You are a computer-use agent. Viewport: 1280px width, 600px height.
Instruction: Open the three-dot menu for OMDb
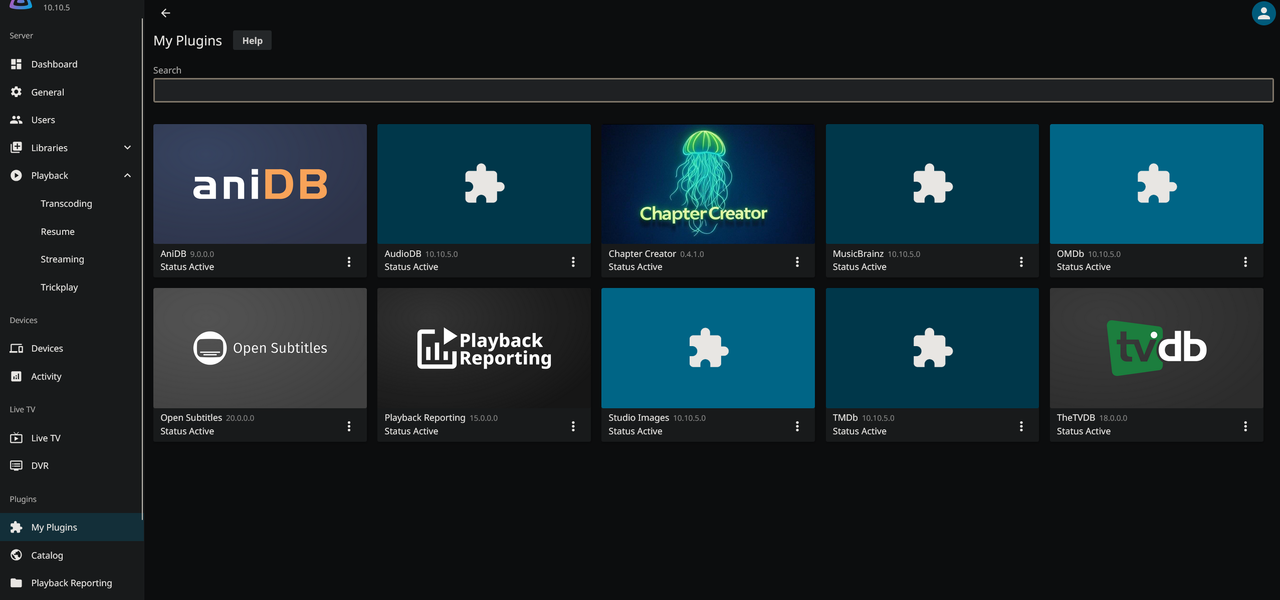pyautogui.click(x=1245, y=262)
